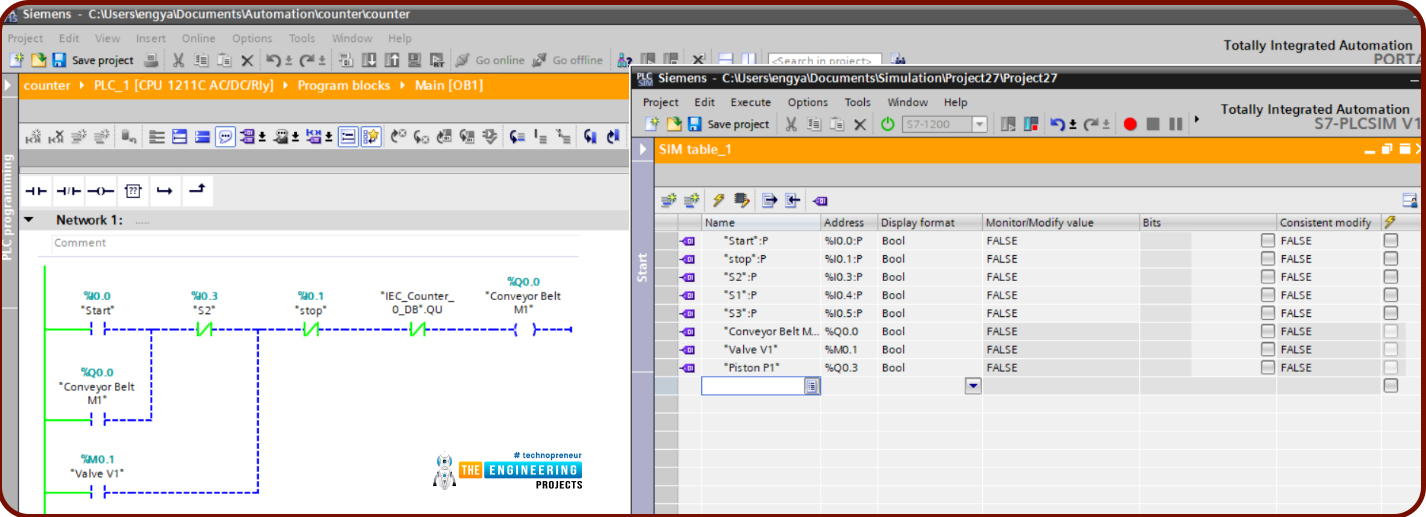1426x517 pixels.
Task: Click Go online in TIA Portal
Action: tap(491, 60)
